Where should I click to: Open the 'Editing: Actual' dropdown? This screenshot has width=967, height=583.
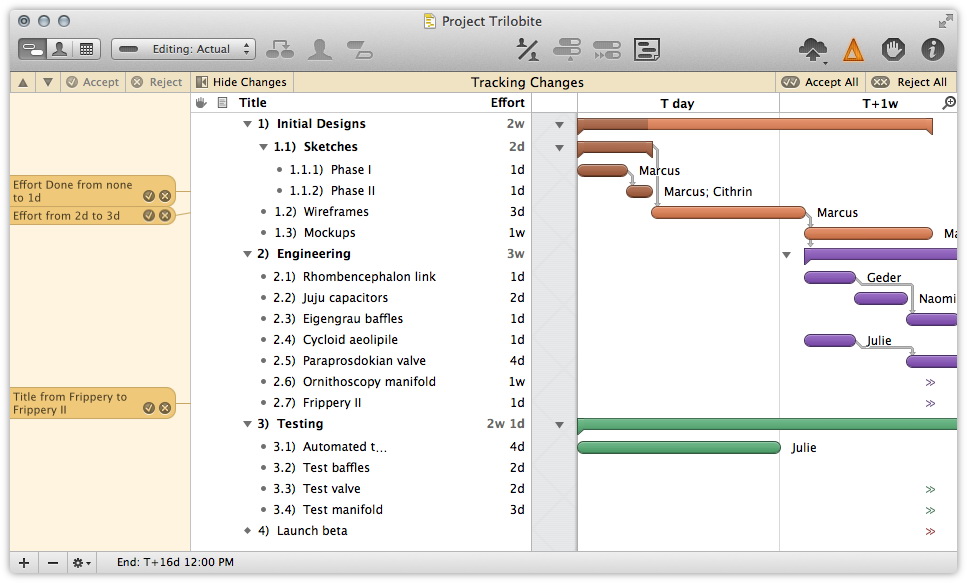pos(183,49)
